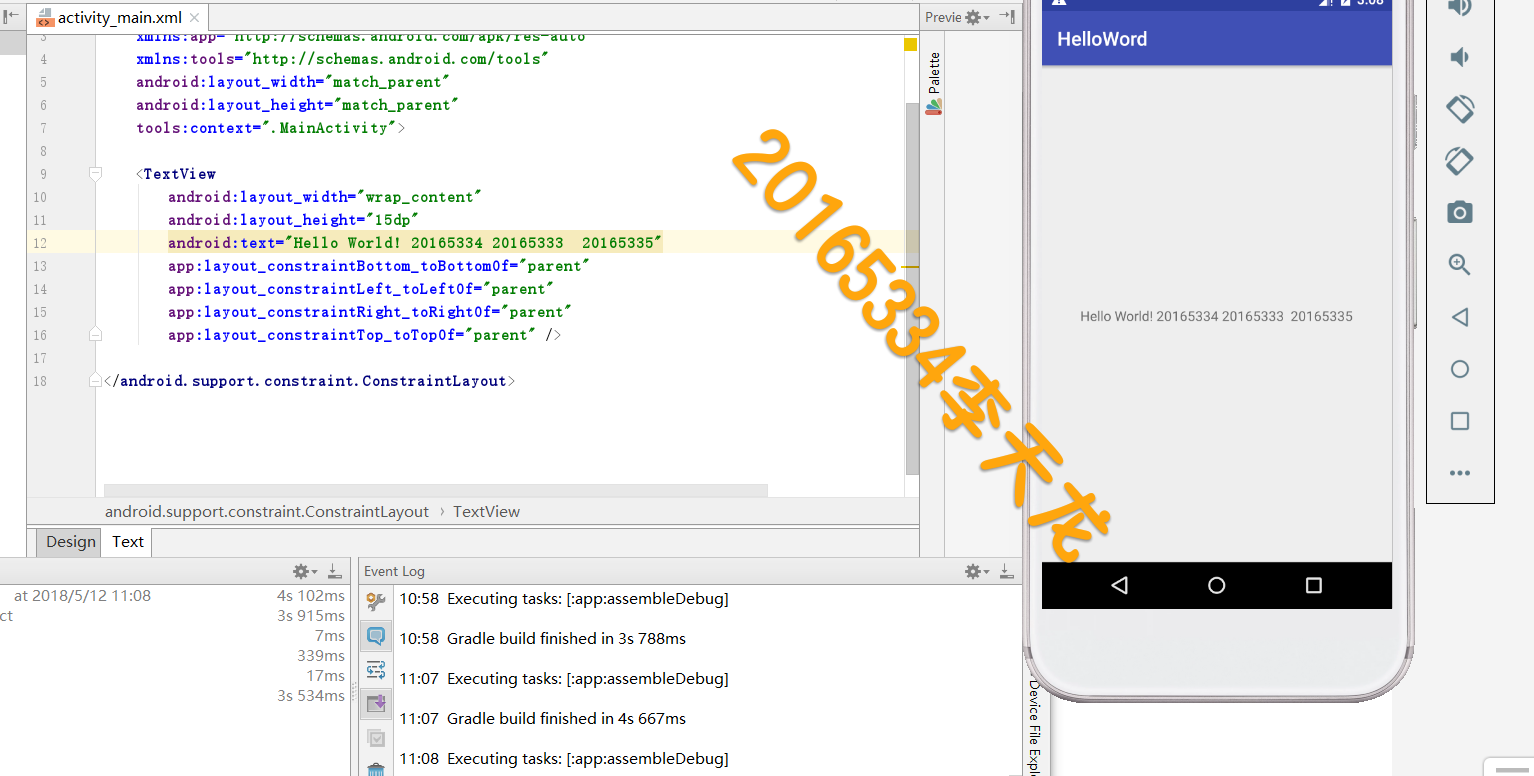Click the left panel hide arrow icon beside the activity_main.xml tab
Screen dimensions: 1534x776
click(12, 17)
